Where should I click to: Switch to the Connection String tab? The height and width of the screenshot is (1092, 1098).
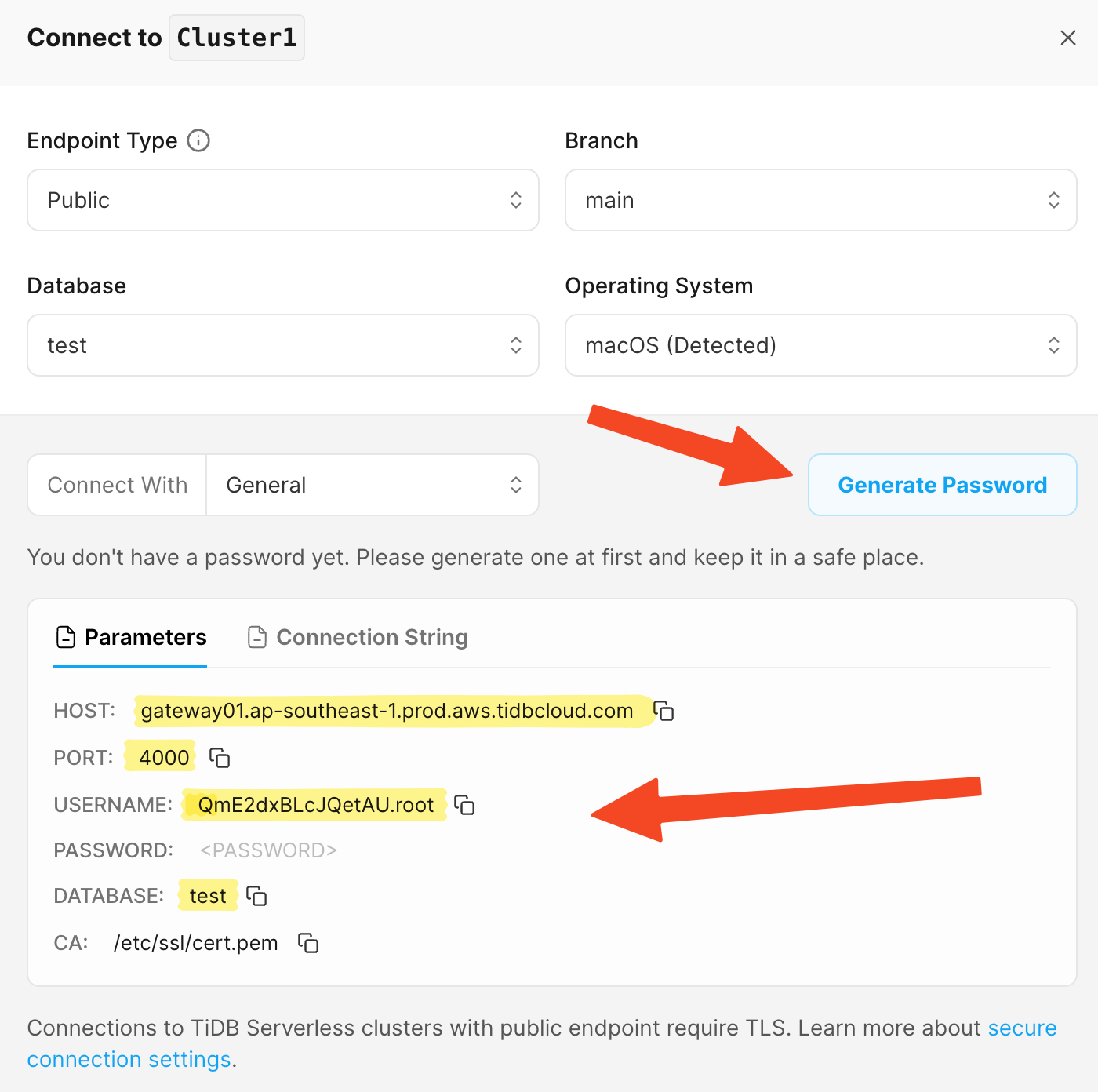(358, 637)
